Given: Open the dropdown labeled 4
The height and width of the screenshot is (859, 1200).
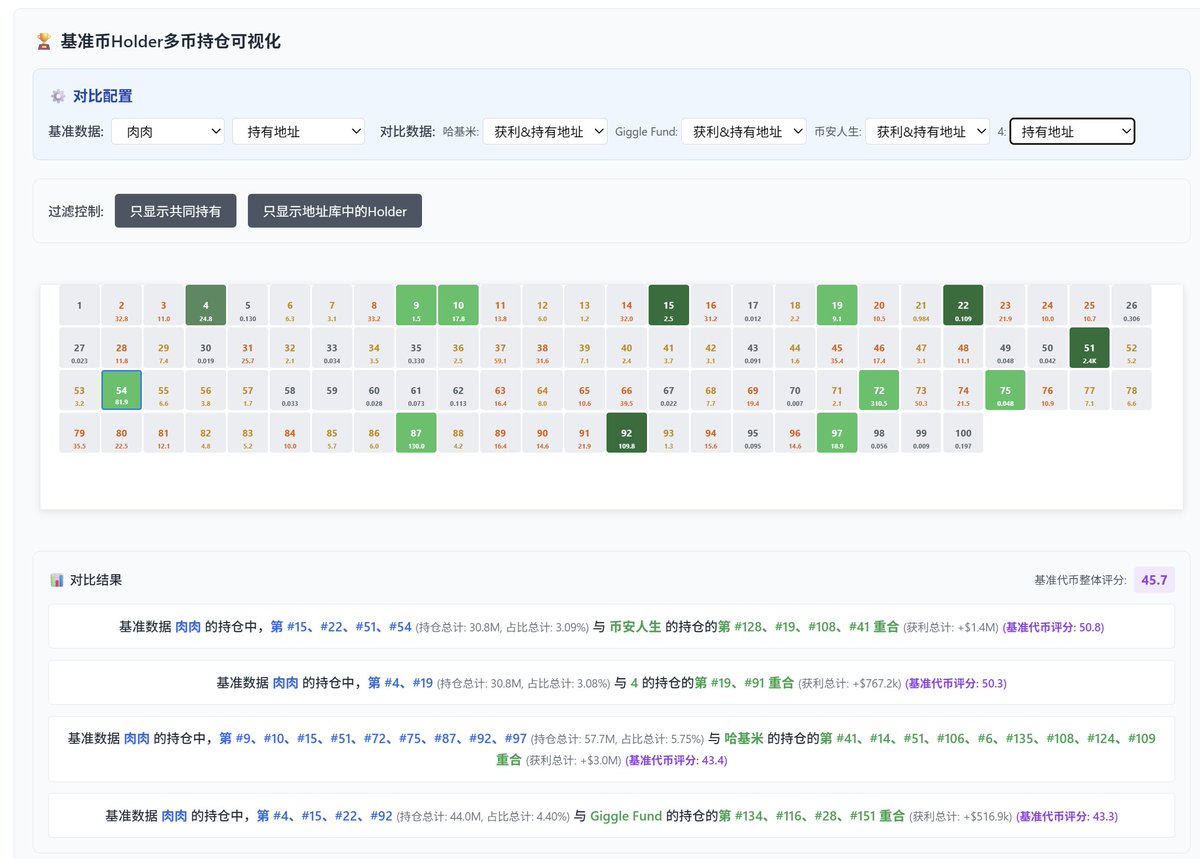Looking at the screenshot, I should tap(1072, 131).
